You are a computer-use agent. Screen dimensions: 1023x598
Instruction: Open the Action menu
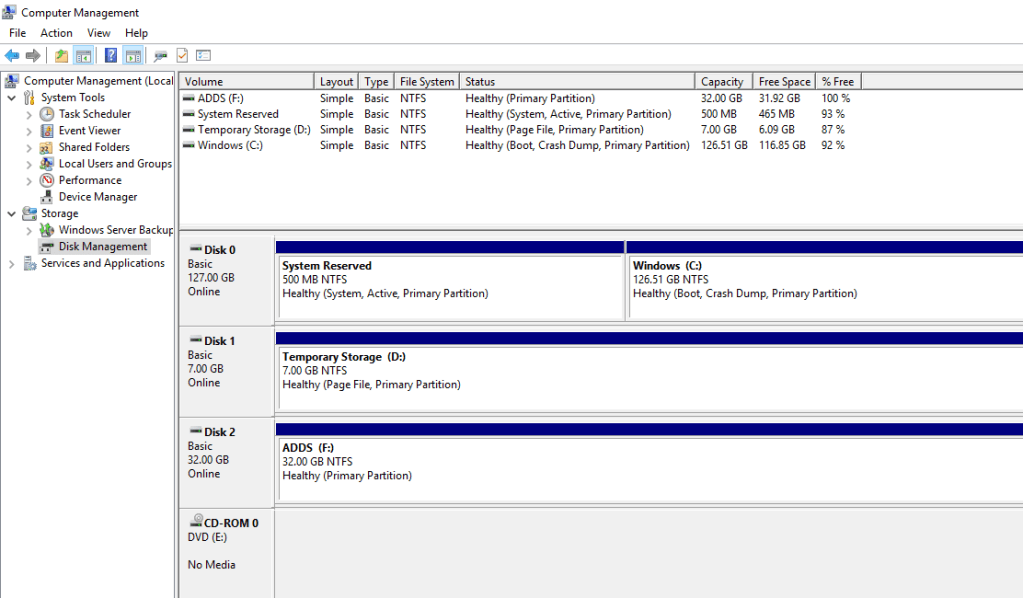coord(56,33)
